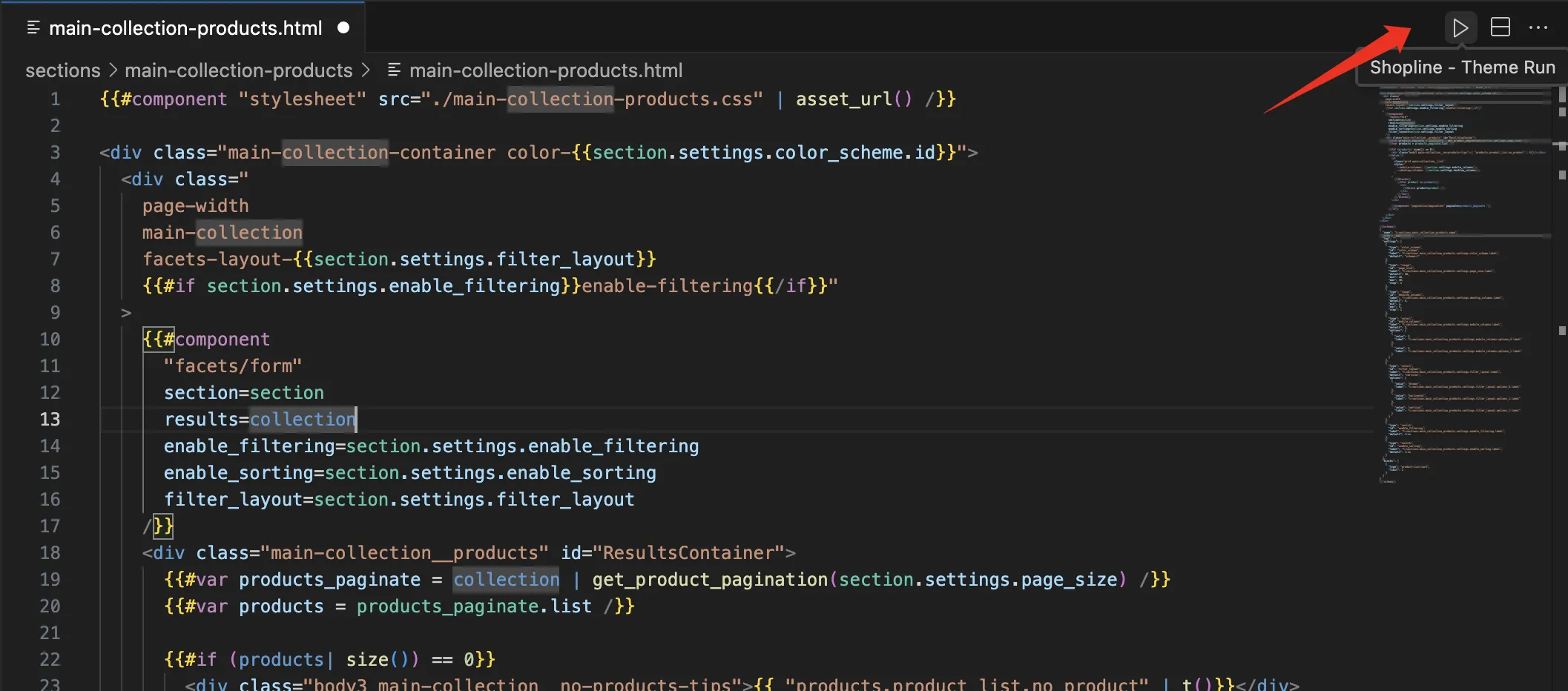Open the "main-collection-products" folder breadcrumb

tap(238, 70)
